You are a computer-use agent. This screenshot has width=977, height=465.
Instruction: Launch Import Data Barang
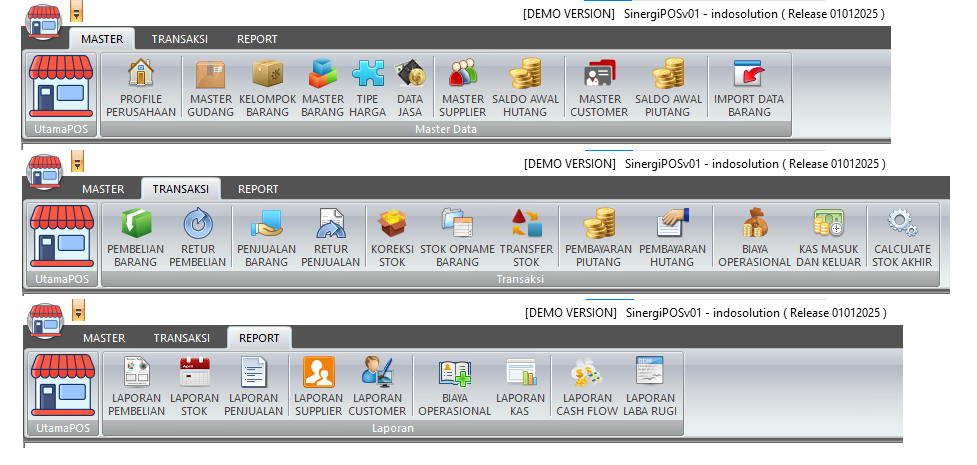(748, 87)
